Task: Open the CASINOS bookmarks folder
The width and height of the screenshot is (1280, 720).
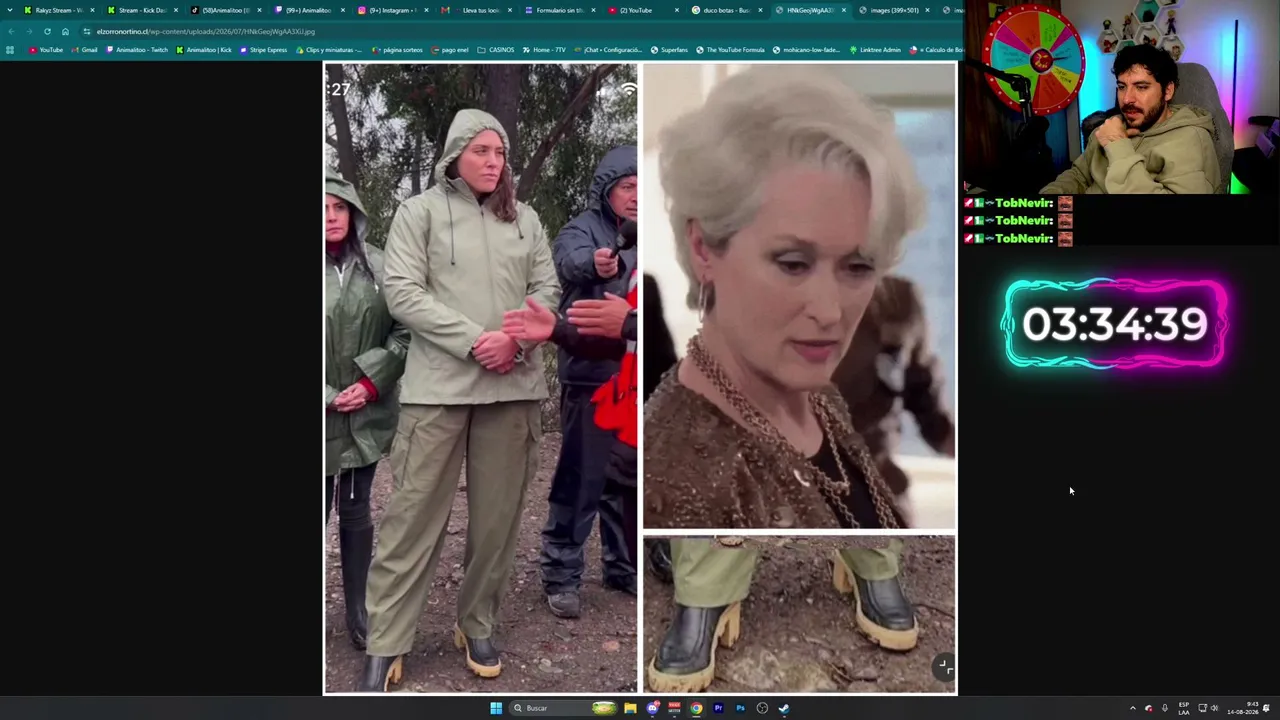Action: point(496,50)
